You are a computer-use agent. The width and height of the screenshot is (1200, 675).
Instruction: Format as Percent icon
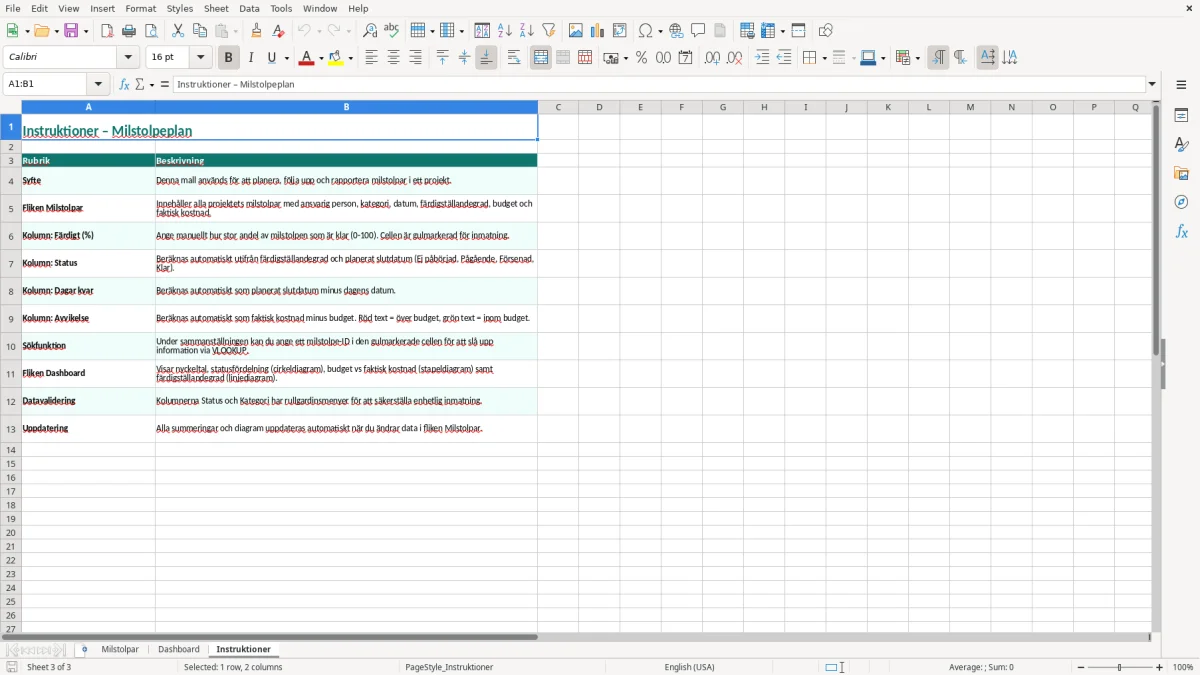(642, 58)
